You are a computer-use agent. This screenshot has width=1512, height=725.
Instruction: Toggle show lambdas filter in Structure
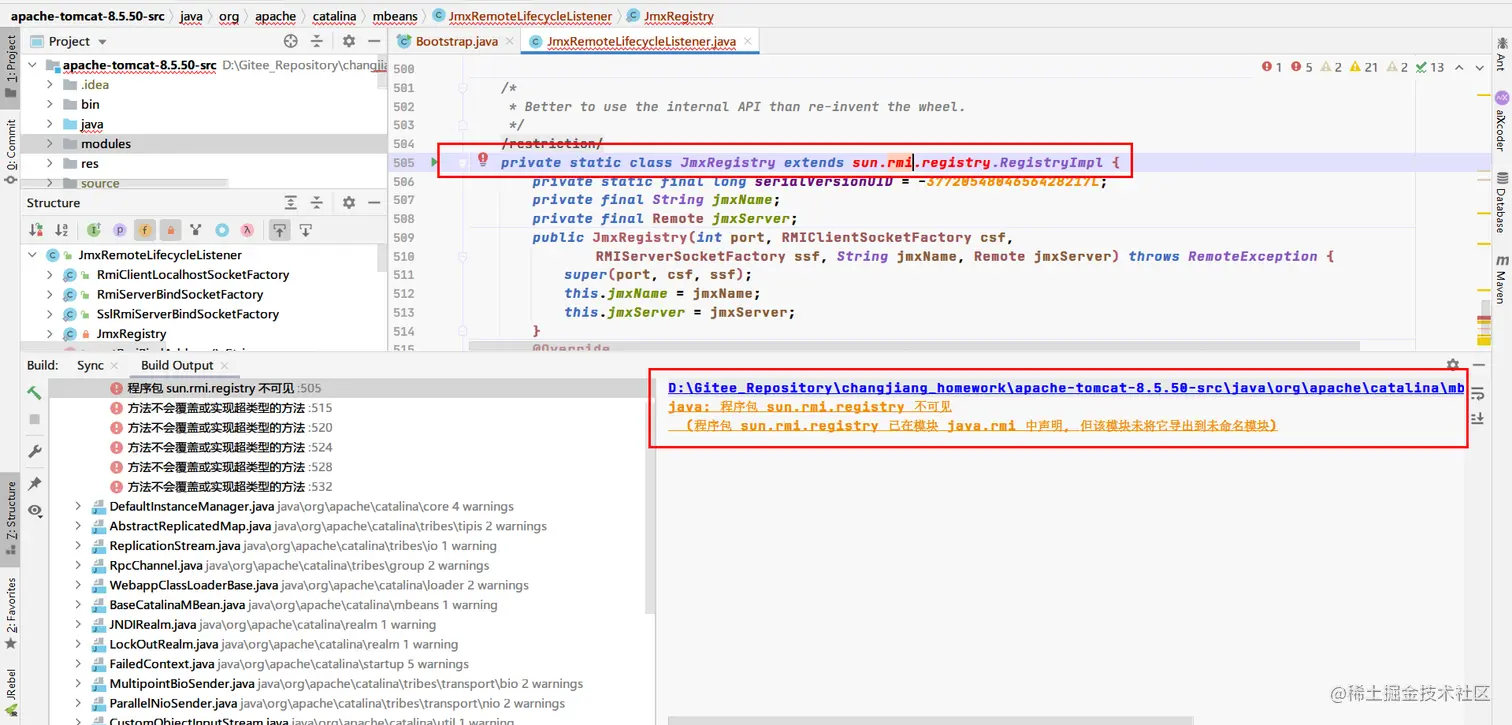[247, 230]
